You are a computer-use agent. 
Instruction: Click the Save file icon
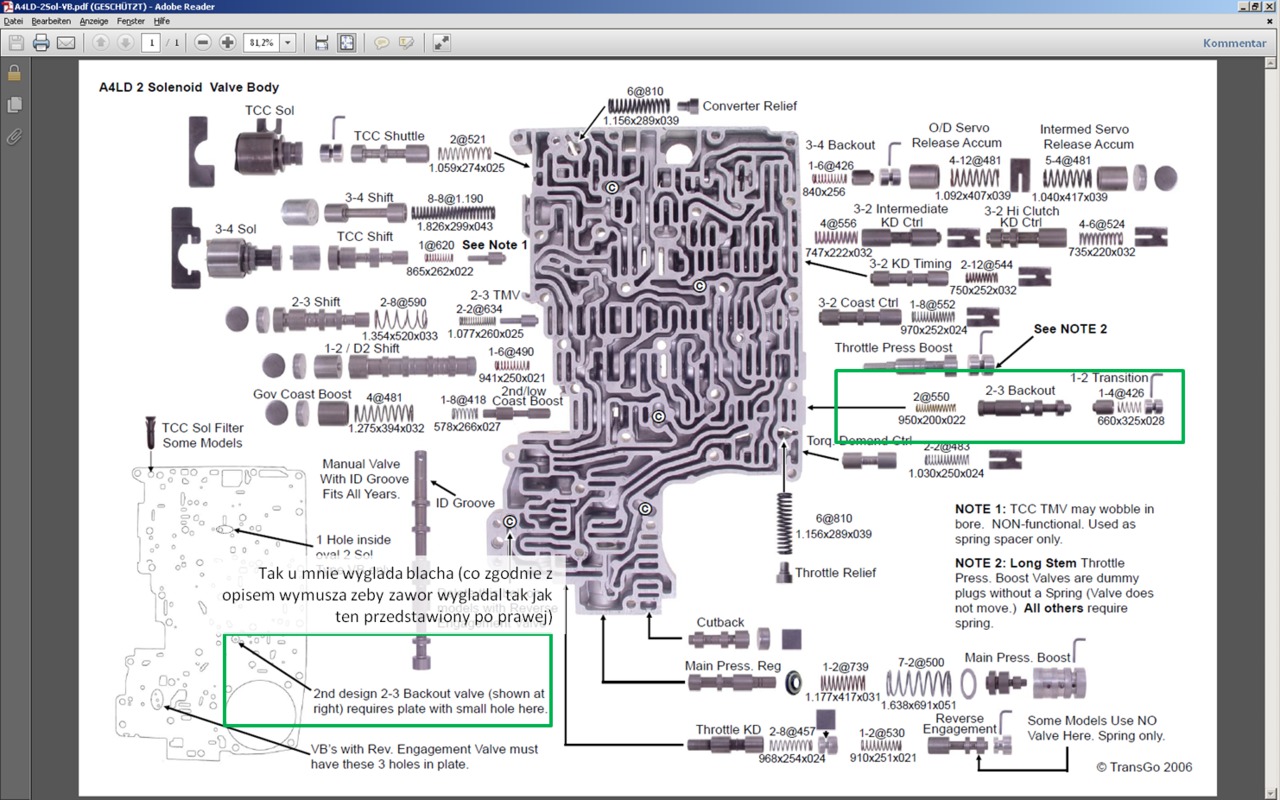[16, 43]
